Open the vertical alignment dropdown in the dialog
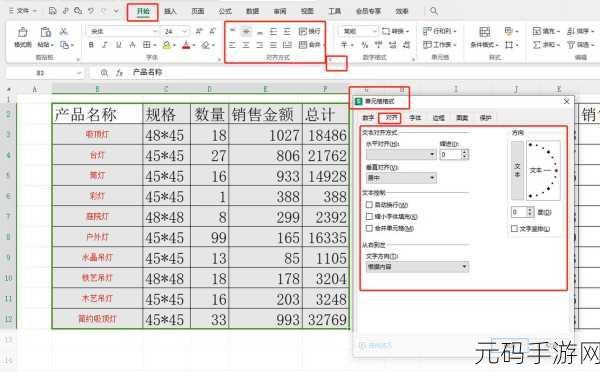This screenshot has width=600, height=372. (401, 178)
